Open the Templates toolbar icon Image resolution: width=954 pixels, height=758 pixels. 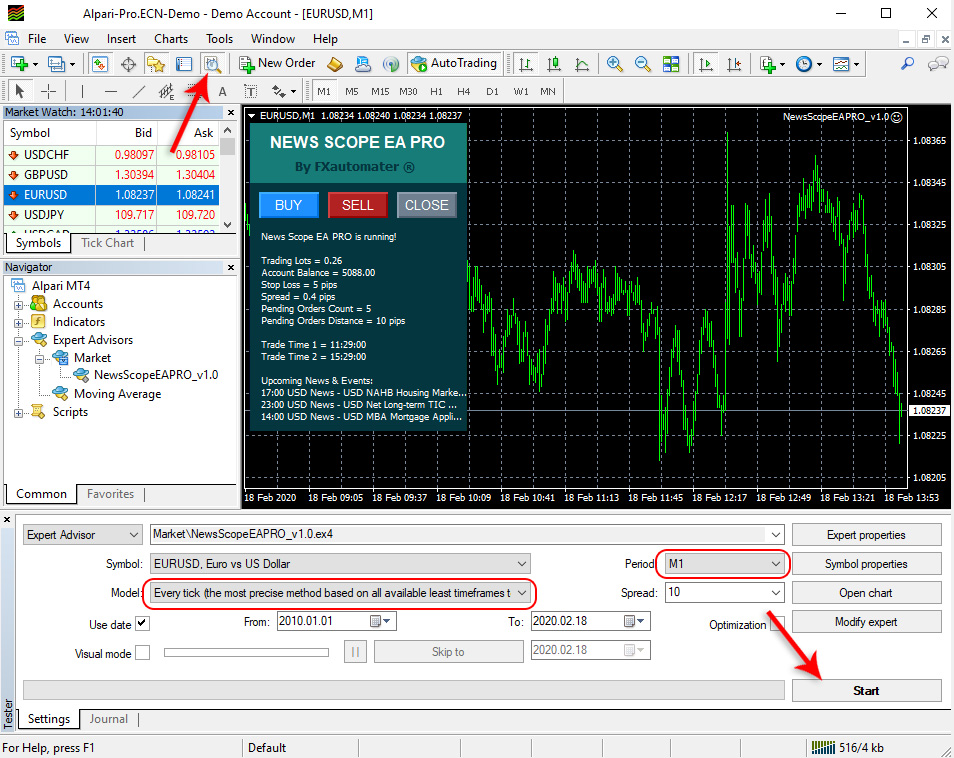point(841,64)
